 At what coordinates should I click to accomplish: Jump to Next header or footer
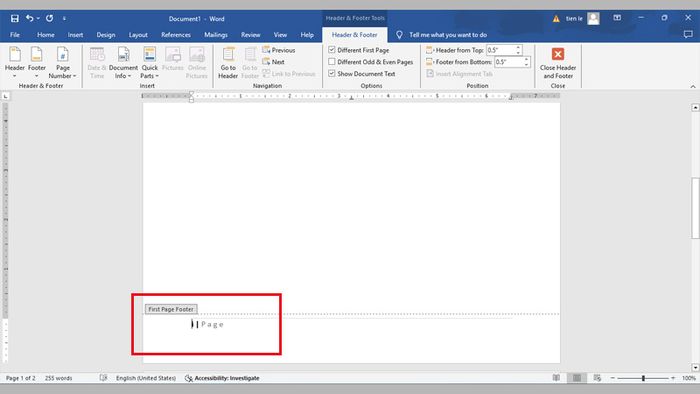pos(274,62)
